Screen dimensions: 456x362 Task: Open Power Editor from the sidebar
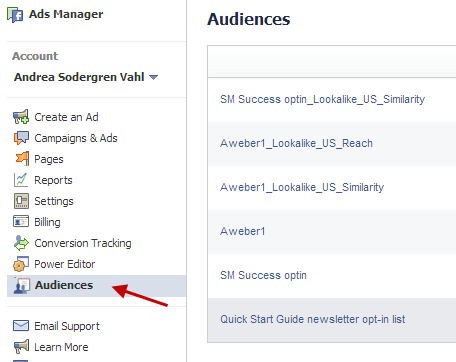tap(65, 264)
